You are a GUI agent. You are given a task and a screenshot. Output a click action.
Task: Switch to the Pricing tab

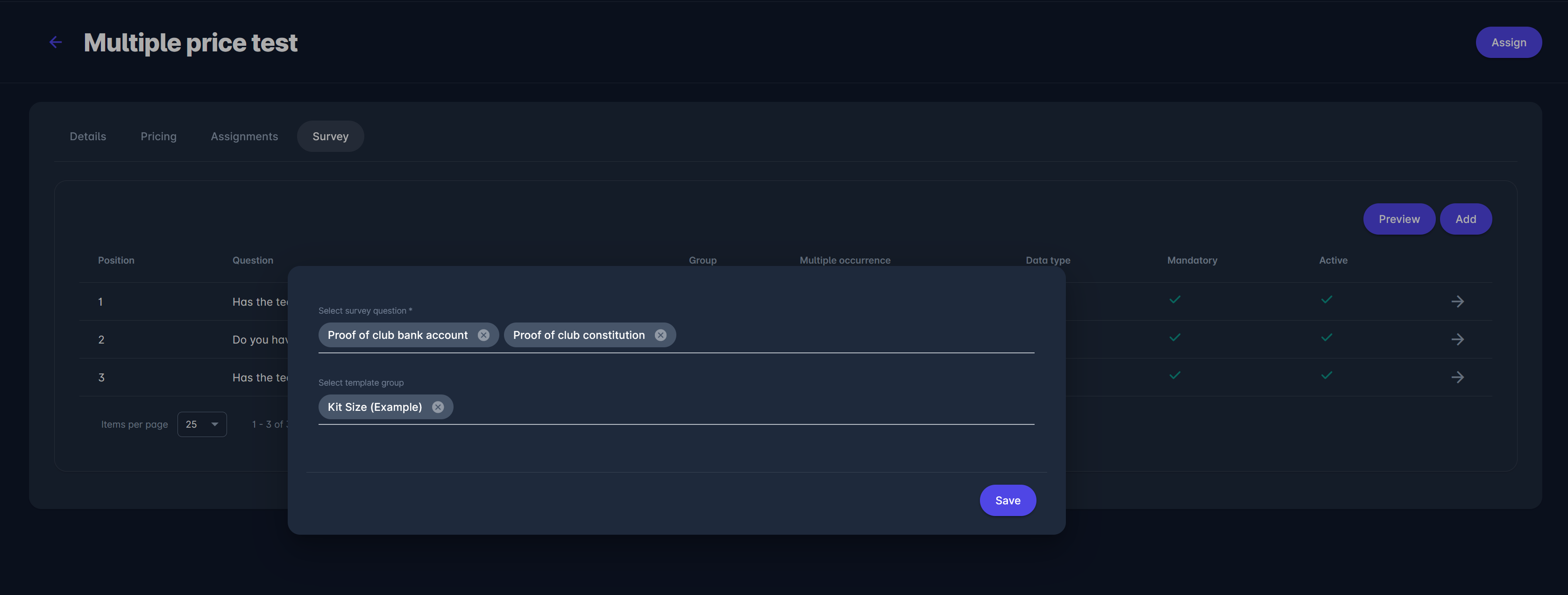pyautogui.click(x=158, y=136)
